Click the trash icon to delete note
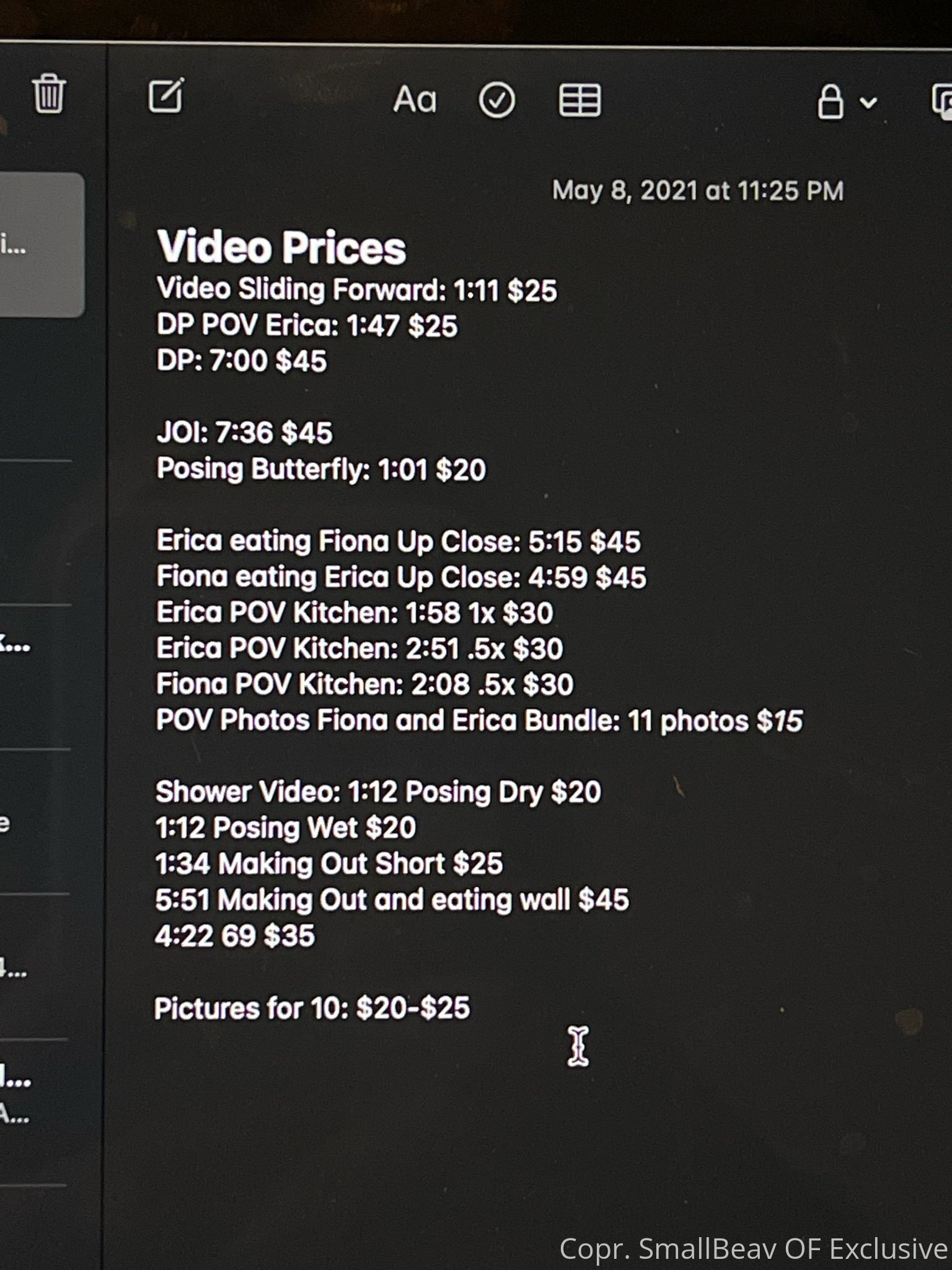 pyautogui.click(x=48, y=94)
